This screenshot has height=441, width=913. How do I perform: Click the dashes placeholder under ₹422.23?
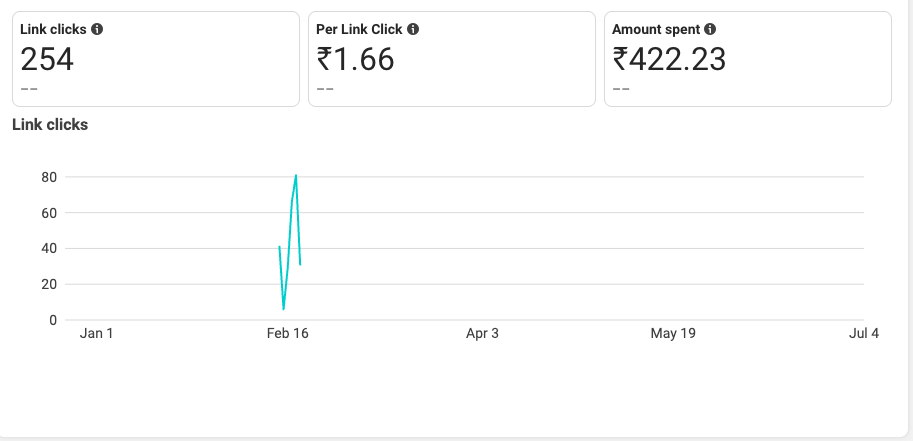(x=621, y=89)
